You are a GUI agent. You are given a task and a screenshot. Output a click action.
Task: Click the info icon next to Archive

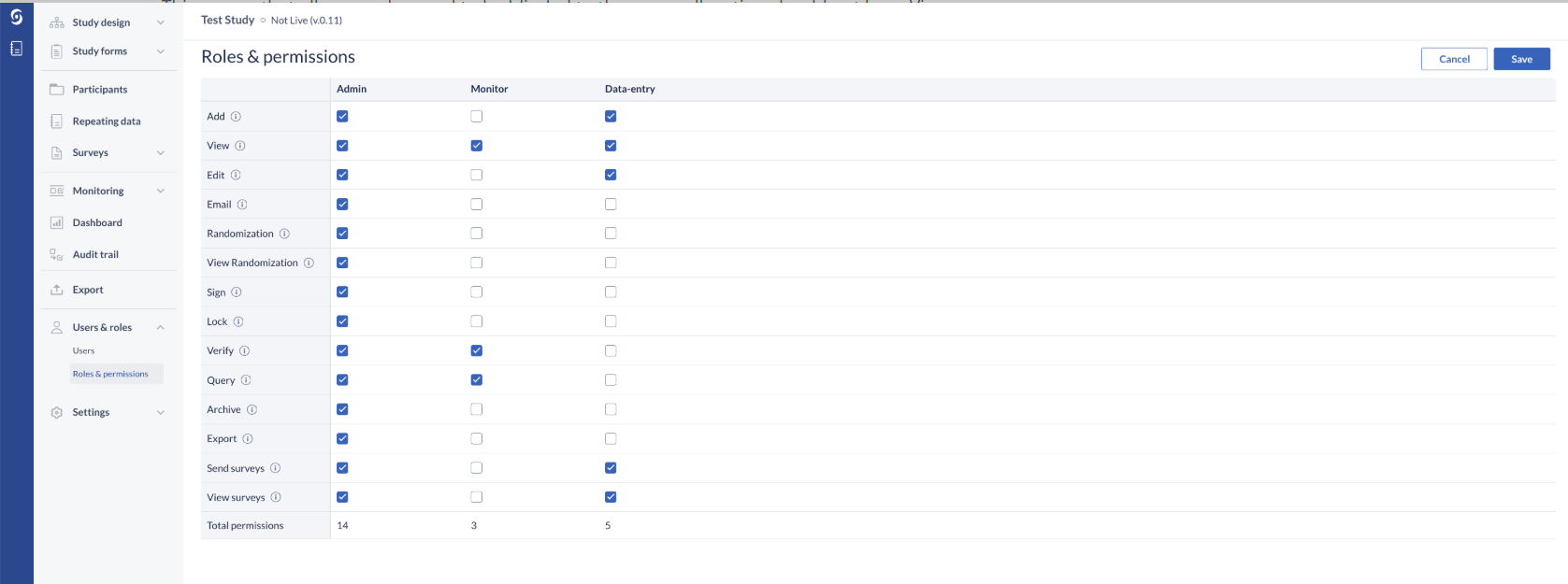[x=252, y=409]
